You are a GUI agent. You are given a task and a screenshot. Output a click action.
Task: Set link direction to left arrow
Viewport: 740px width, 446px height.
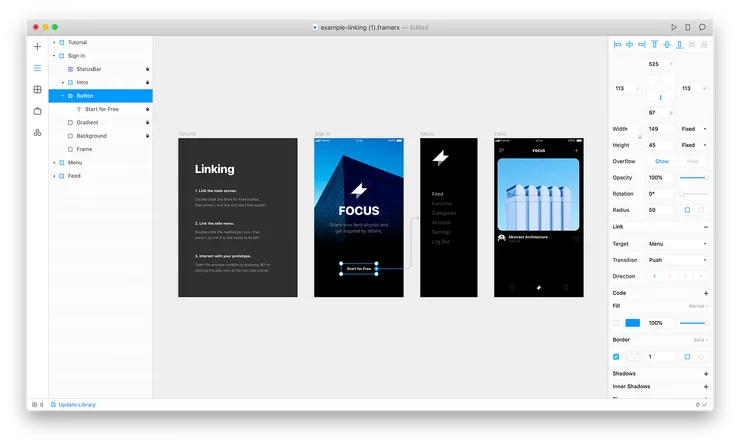pos(655,276)
